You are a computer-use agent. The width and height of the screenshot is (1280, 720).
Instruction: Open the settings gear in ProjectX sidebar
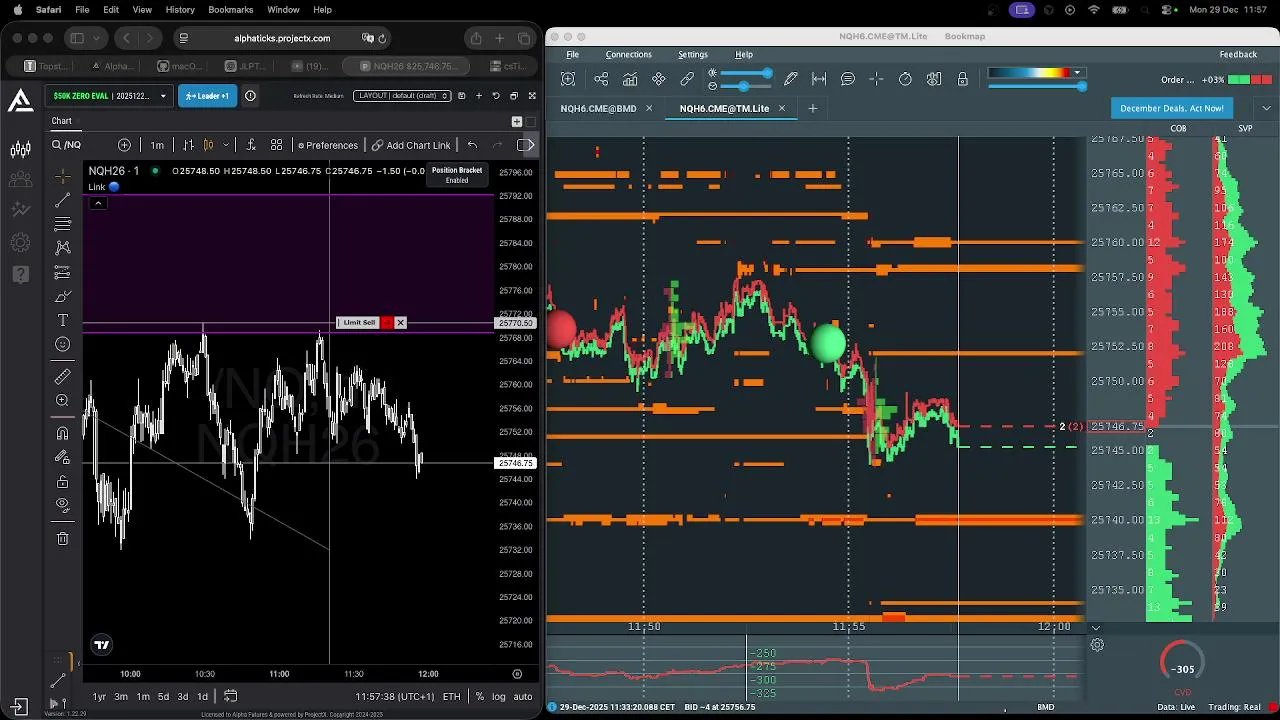coord(20,242)
